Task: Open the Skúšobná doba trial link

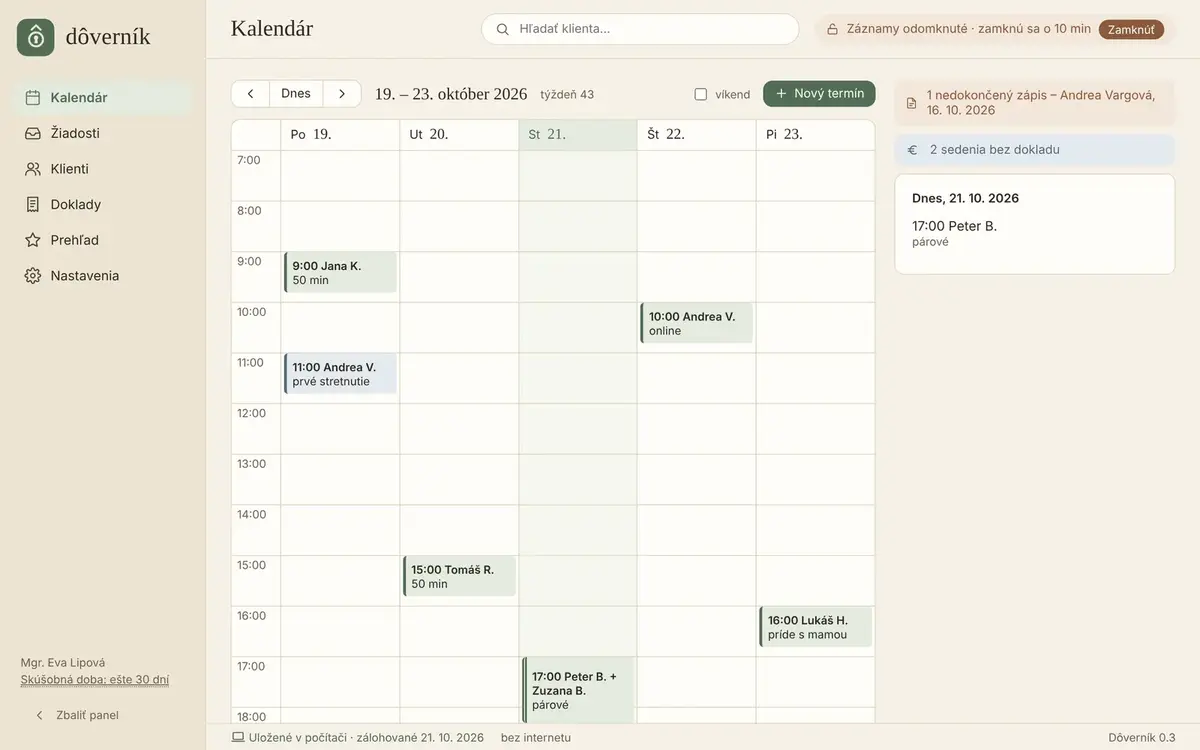Action: click(95, 680)
